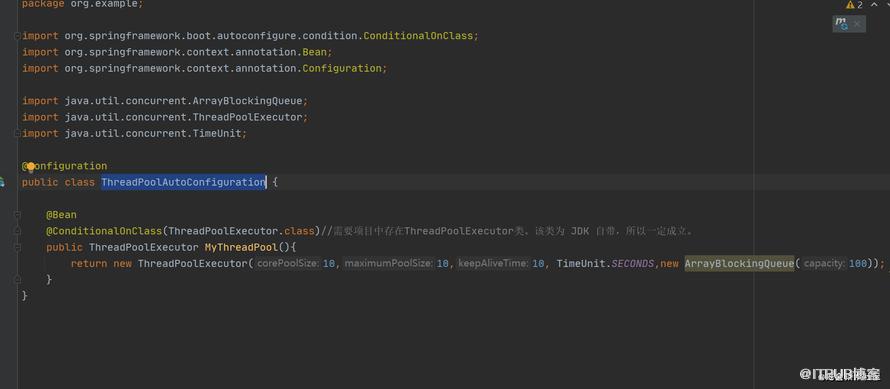Screen dimensions: 890x389
Task: Click the highlighted ArrayBlockingQueue constructor call
Action: (x=739, y=263)
